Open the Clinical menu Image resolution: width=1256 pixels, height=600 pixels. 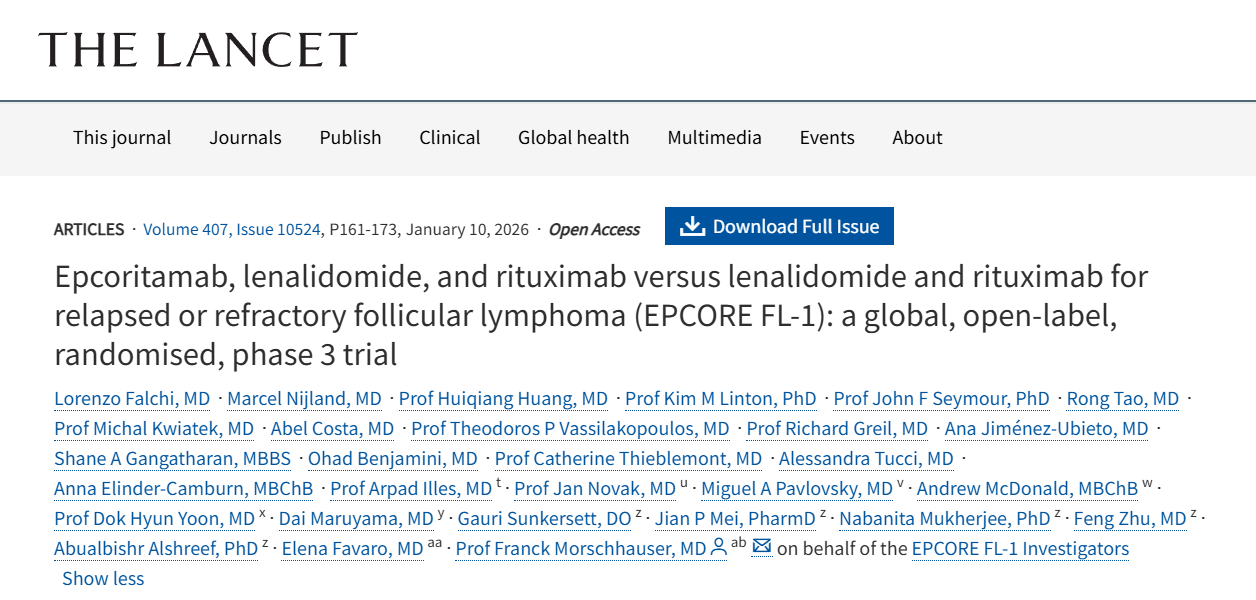coord(449,138)
